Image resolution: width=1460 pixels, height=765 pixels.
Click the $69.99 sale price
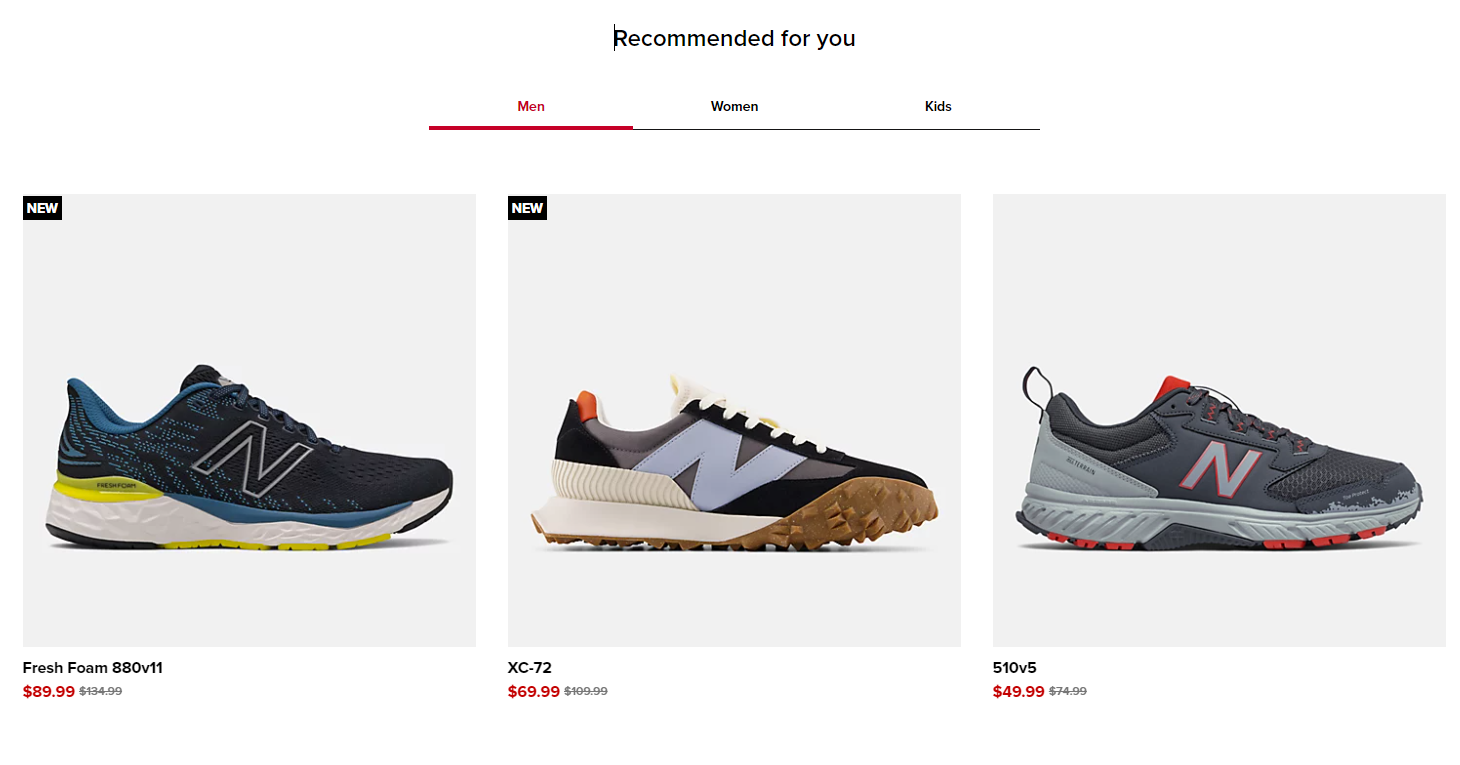click(534, 692)
